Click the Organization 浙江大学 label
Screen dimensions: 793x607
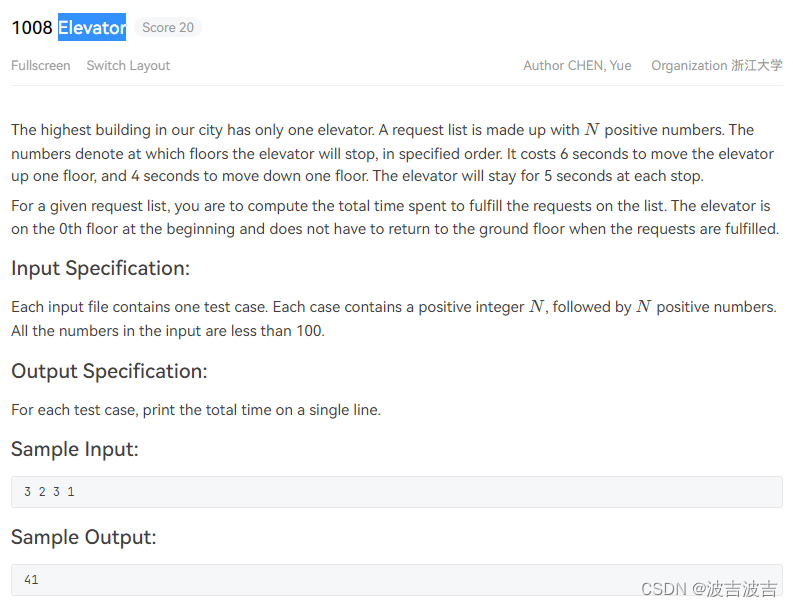717,66
